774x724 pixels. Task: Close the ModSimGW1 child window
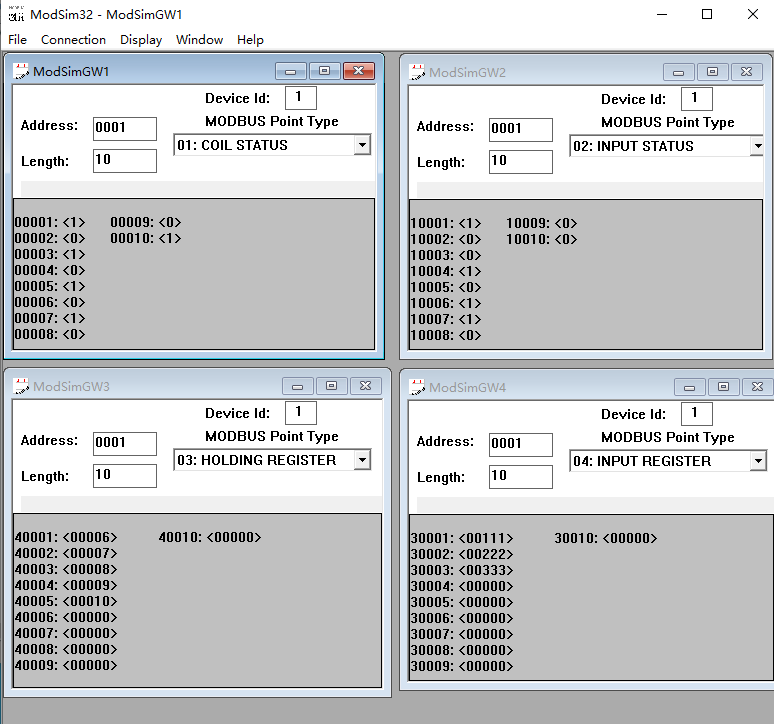click(x=359, y=72)
